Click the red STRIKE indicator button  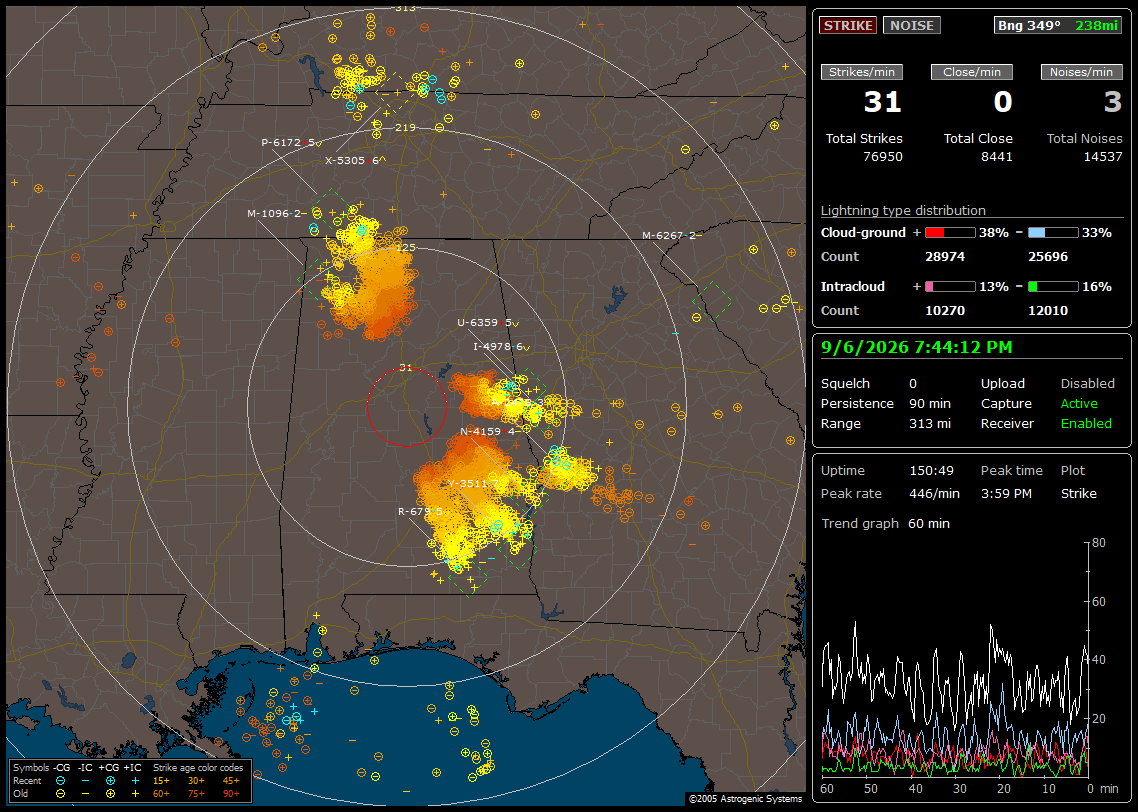tap(848, 25)
